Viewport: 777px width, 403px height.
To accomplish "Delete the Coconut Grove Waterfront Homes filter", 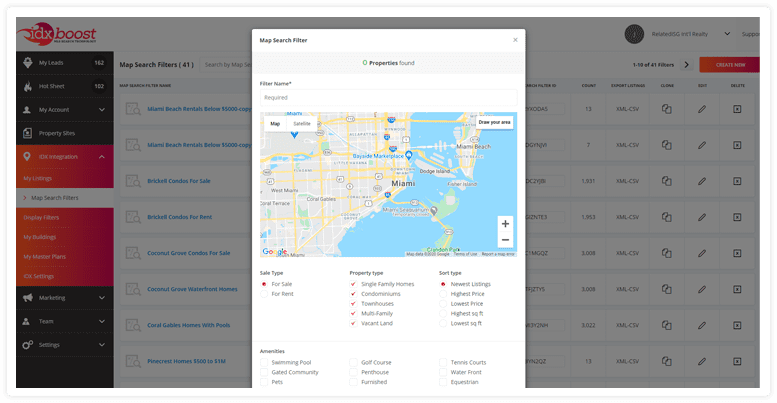I will pos(737,289).
